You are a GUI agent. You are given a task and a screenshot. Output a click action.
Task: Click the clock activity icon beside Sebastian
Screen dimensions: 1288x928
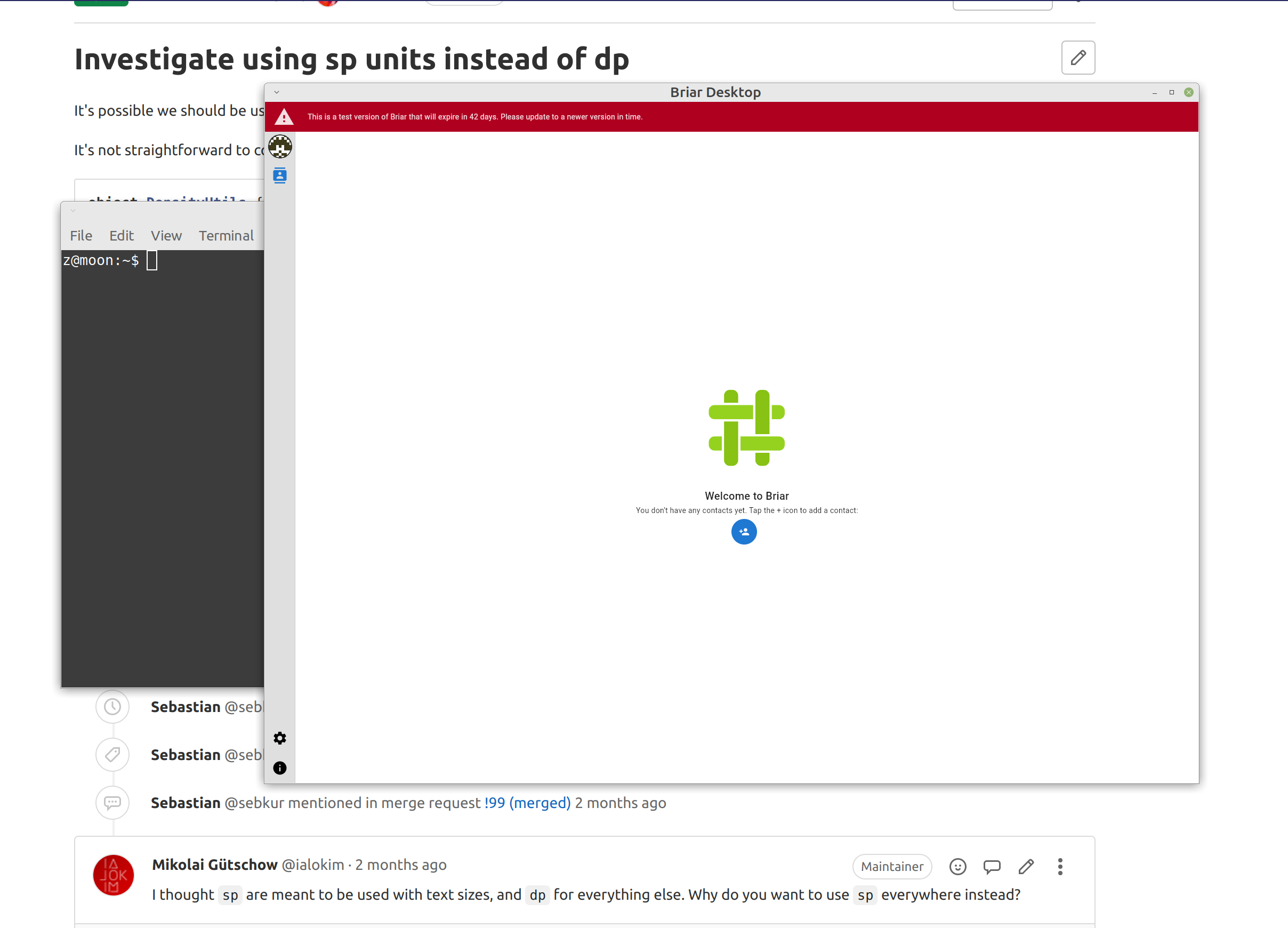(x=112, y=707)
